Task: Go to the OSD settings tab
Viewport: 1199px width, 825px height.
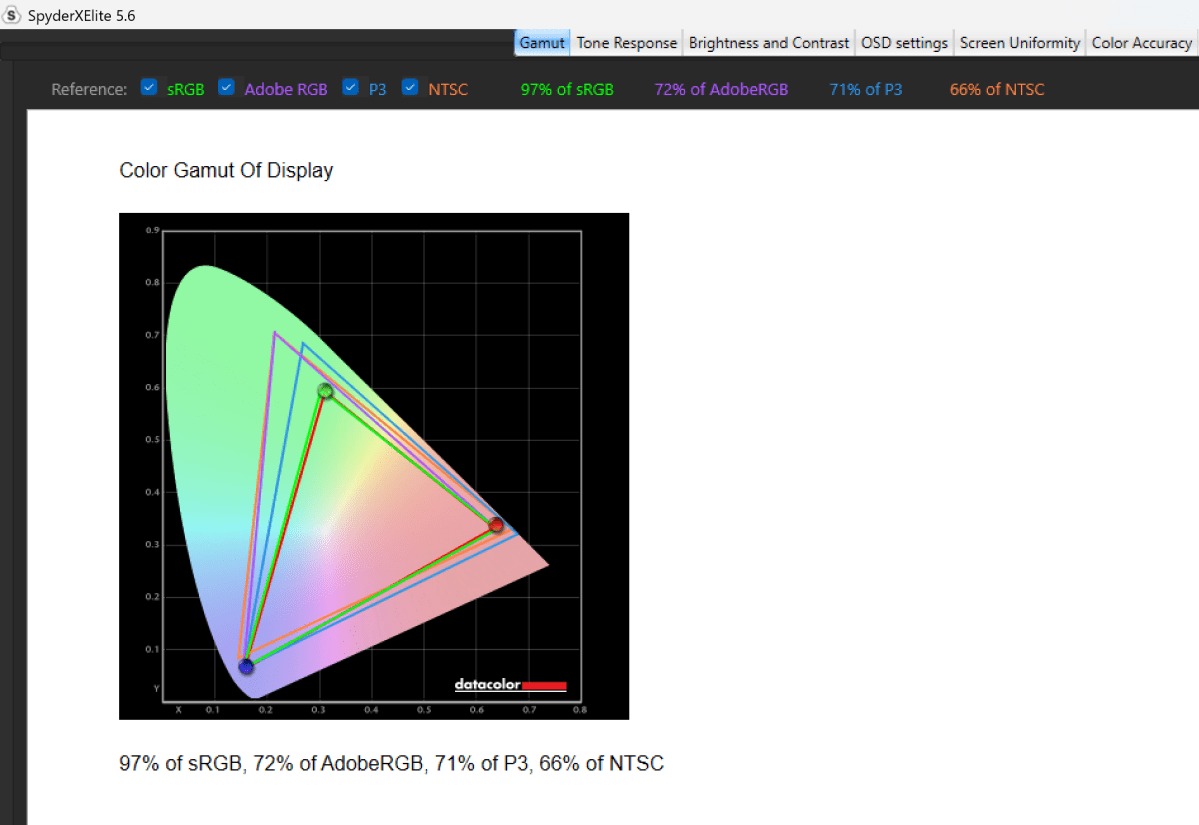Action: pyautogui.click(x=904, y=43)
